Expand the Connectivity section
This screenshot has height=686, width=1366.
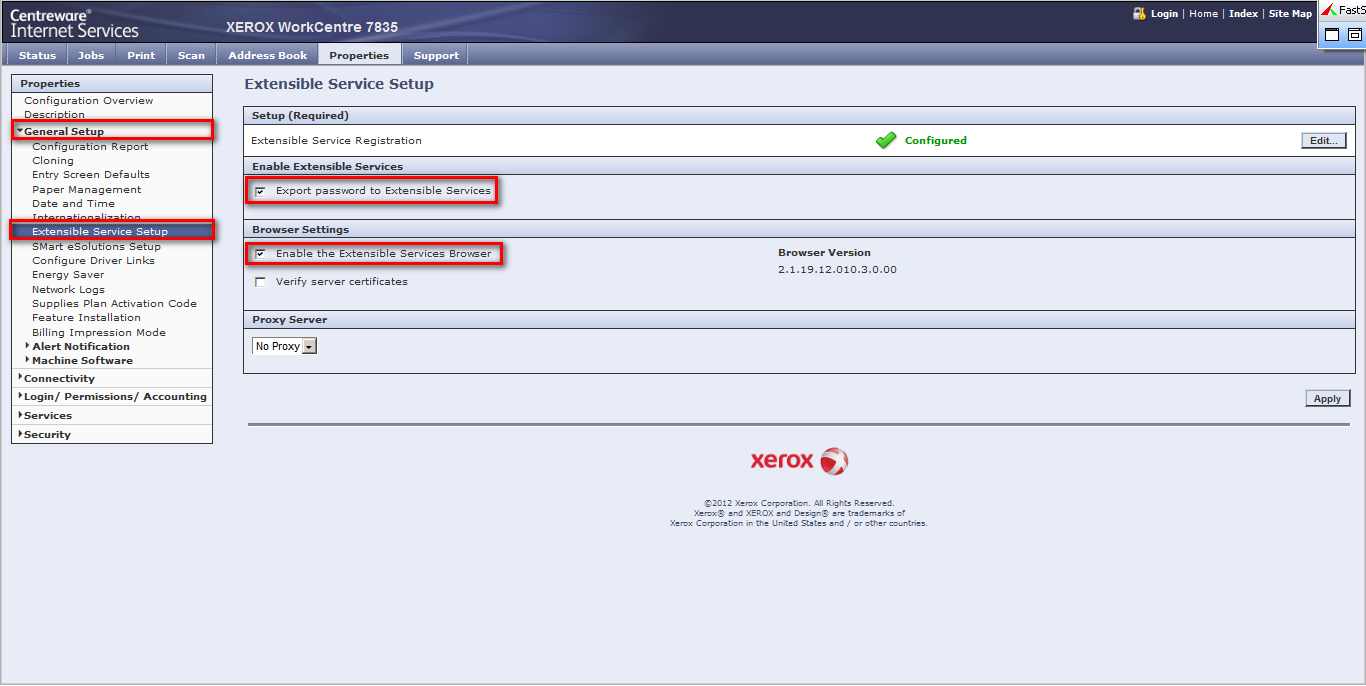(x=59, y=379)
